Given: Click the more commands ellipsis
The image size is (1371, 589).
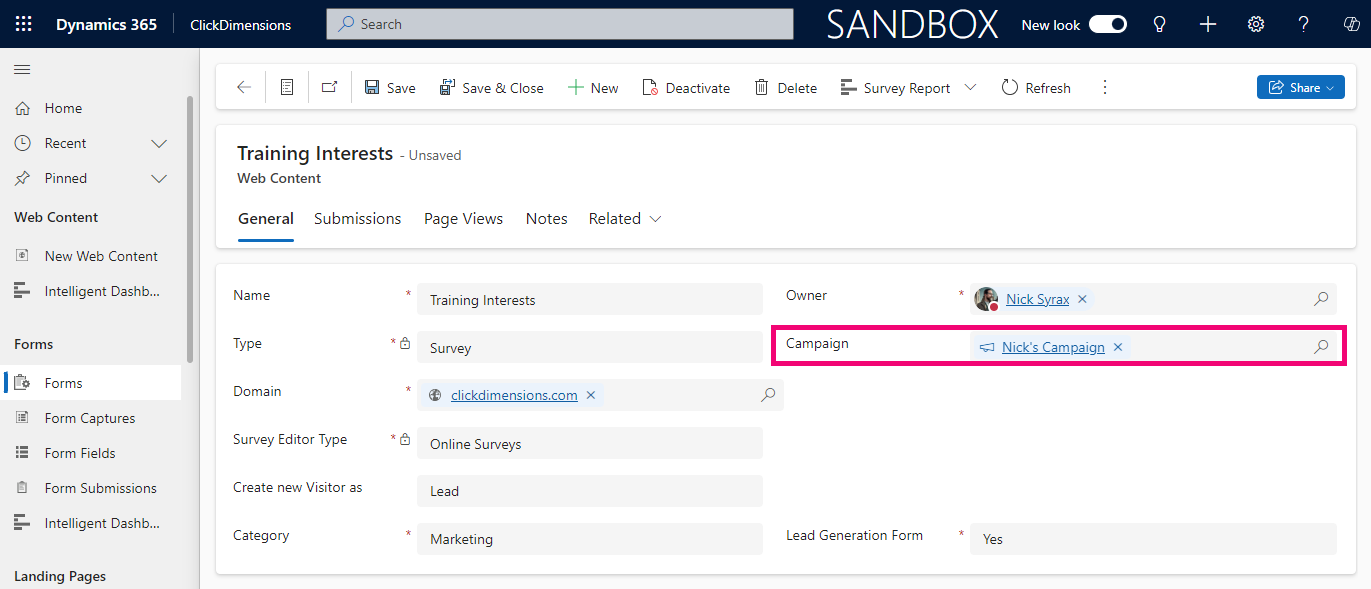Looking at the screenshot, I should (x=1105, y=88).
